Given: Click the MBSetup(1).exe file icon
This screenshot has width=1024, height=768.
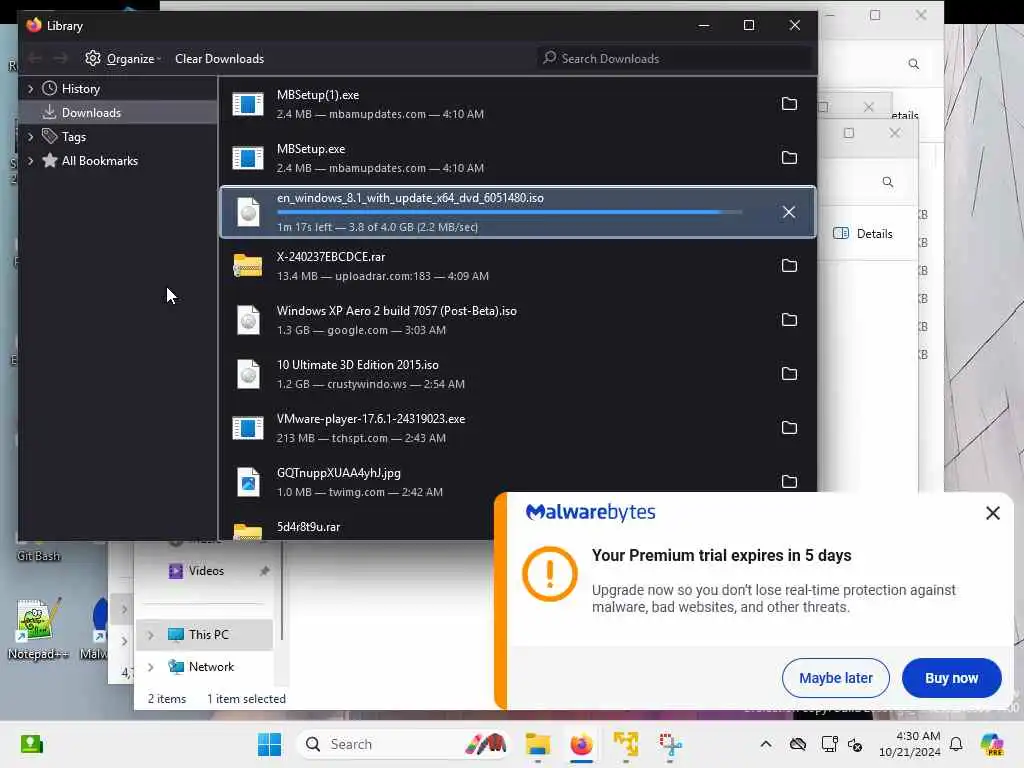Looking at the screenshot, I should tap(248, 104).
